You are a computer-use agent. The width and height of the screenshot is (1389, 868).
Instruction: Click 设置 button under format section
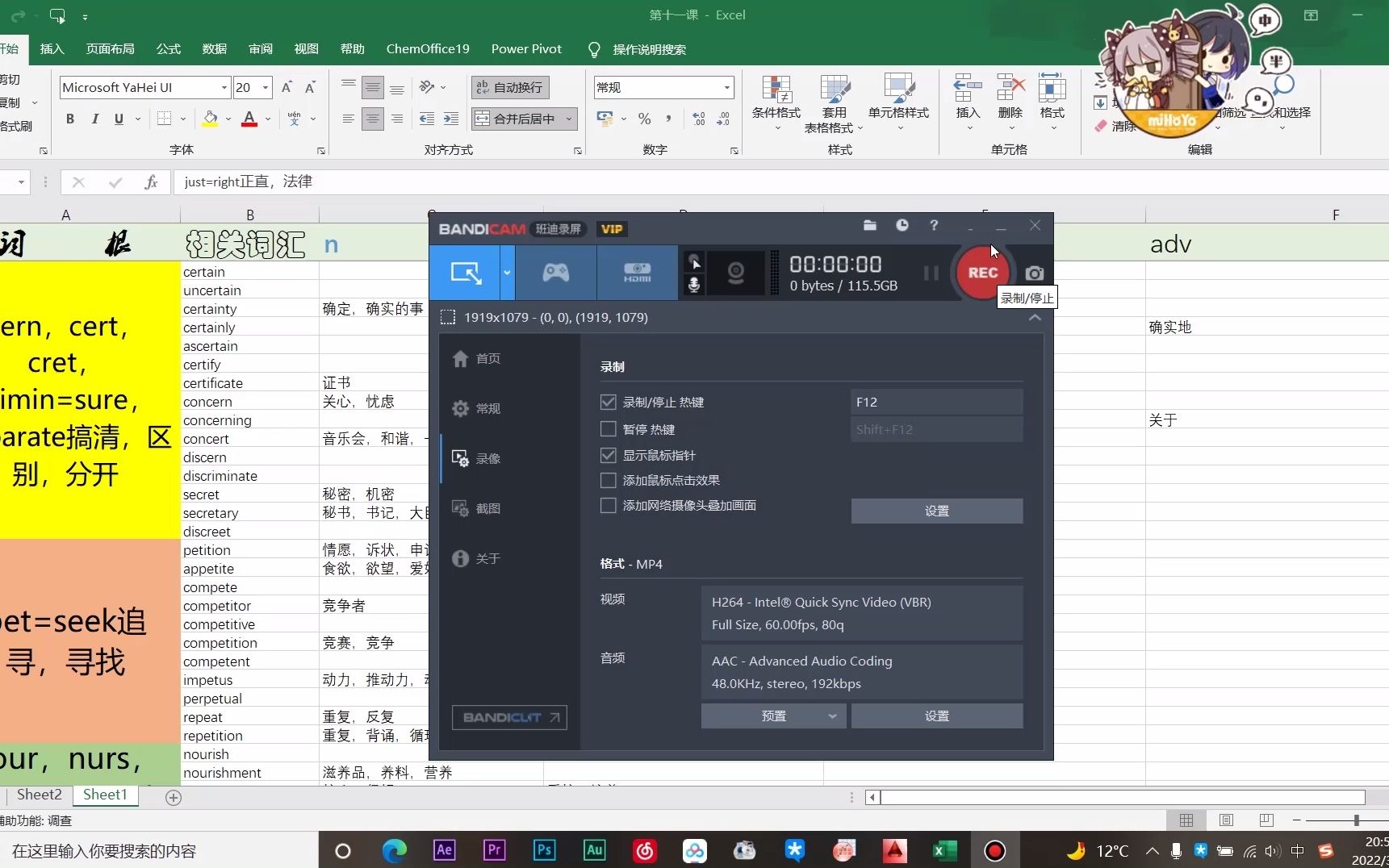936,716
